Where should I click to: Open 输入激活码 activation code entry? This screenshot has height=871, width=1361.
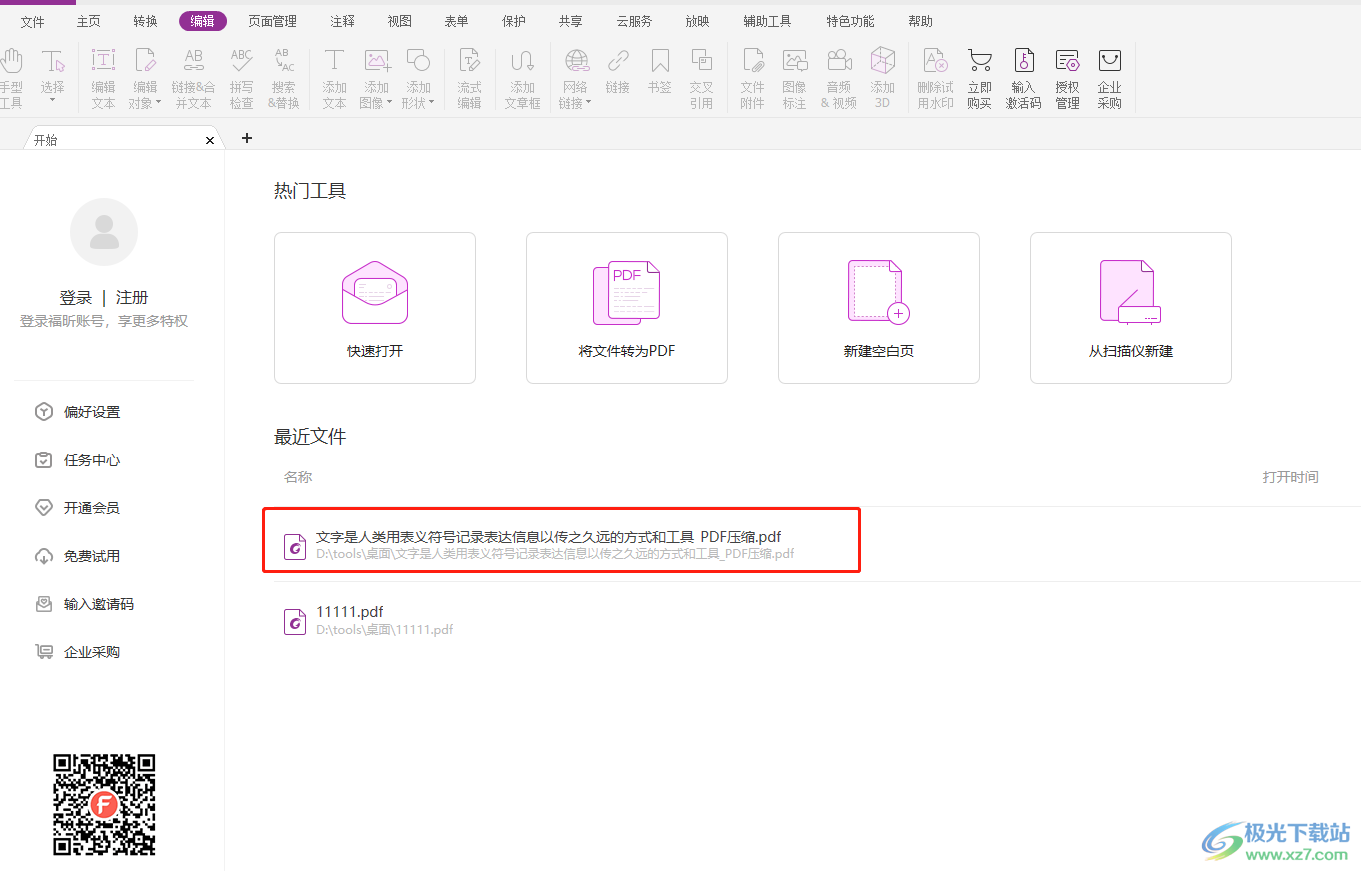point(1023,77)
